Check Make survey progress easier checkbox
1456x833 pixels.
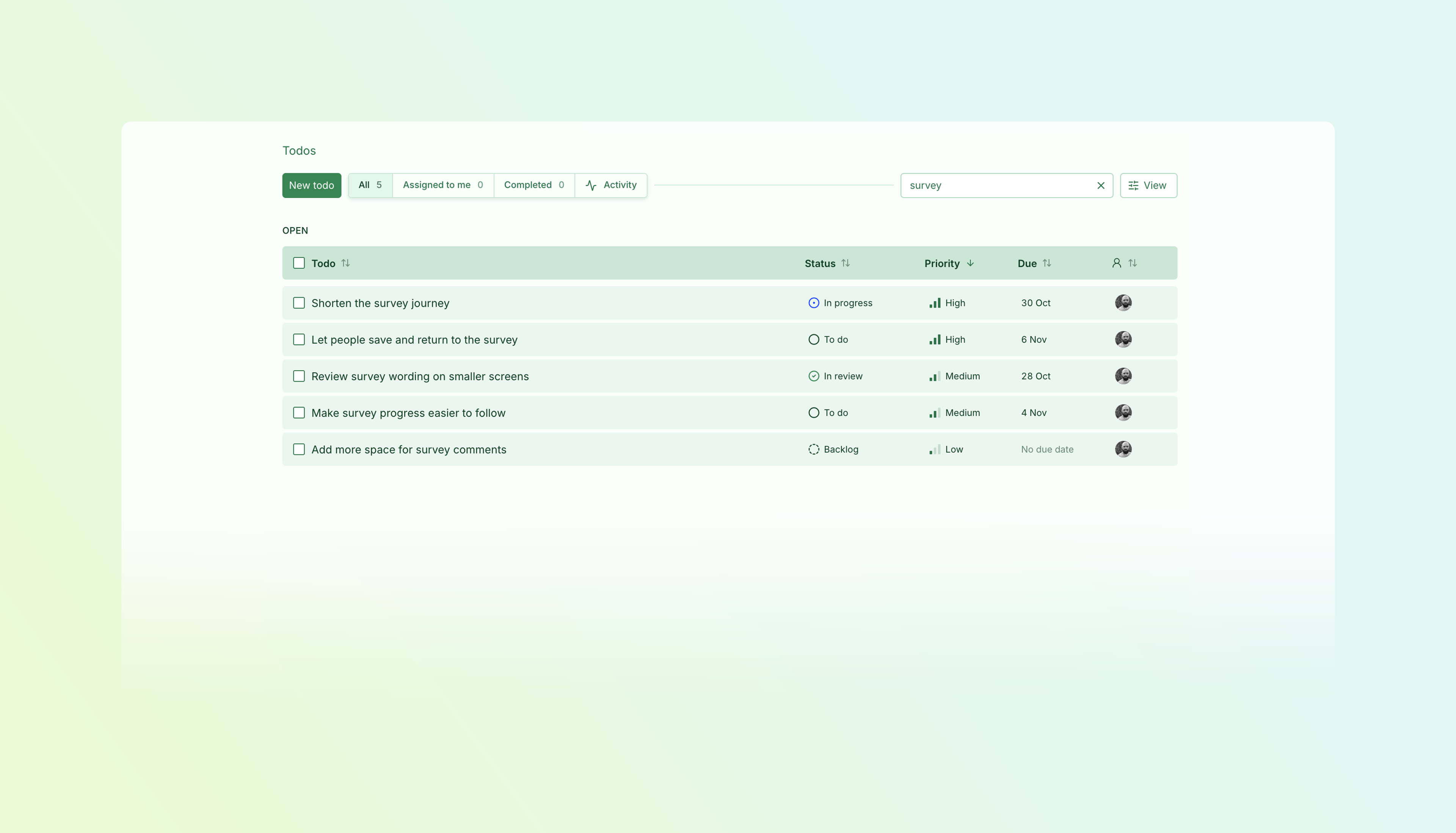click(299, 413)
